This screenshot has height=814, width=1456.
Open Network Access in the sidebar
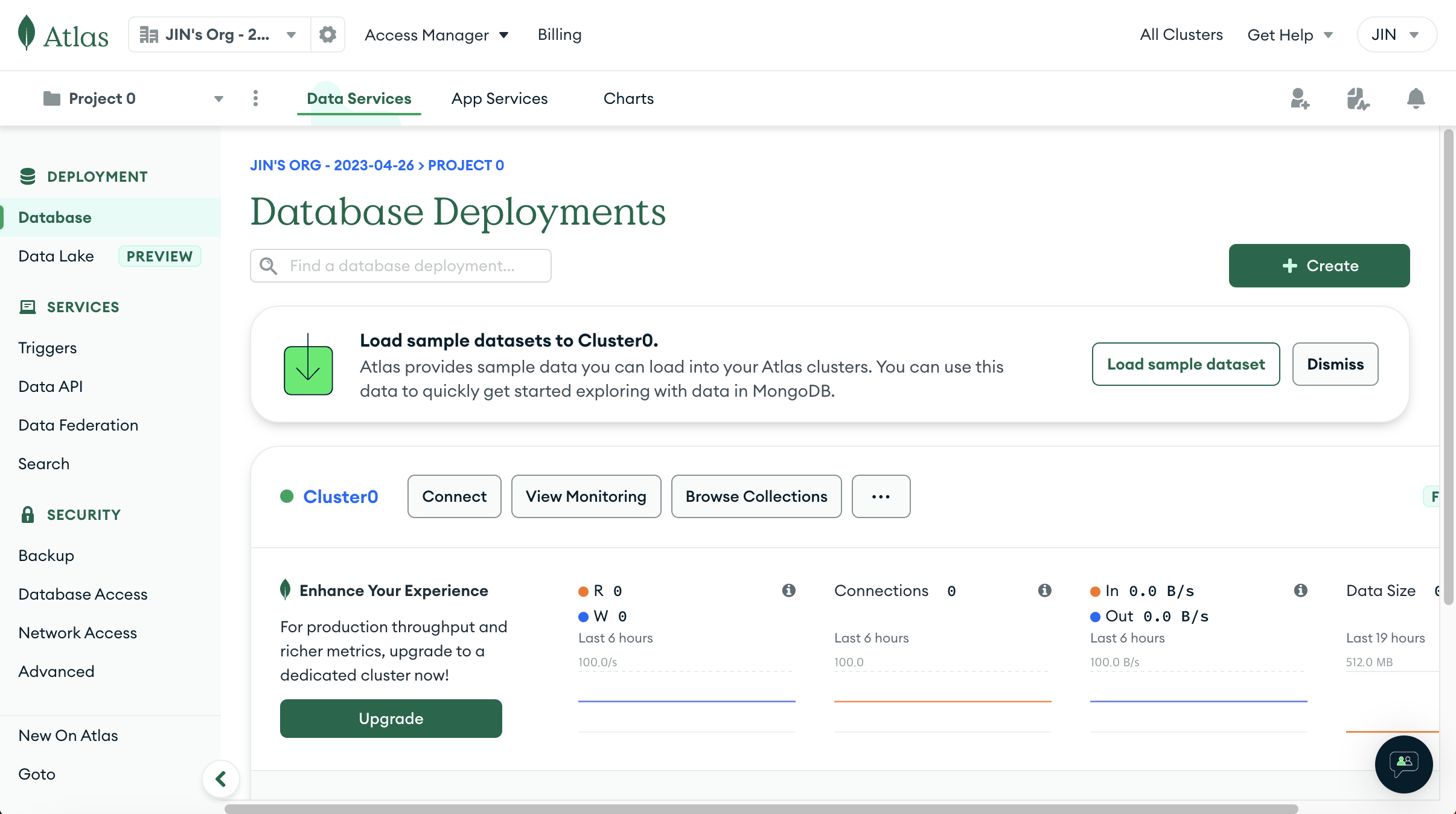pos(78,633)
